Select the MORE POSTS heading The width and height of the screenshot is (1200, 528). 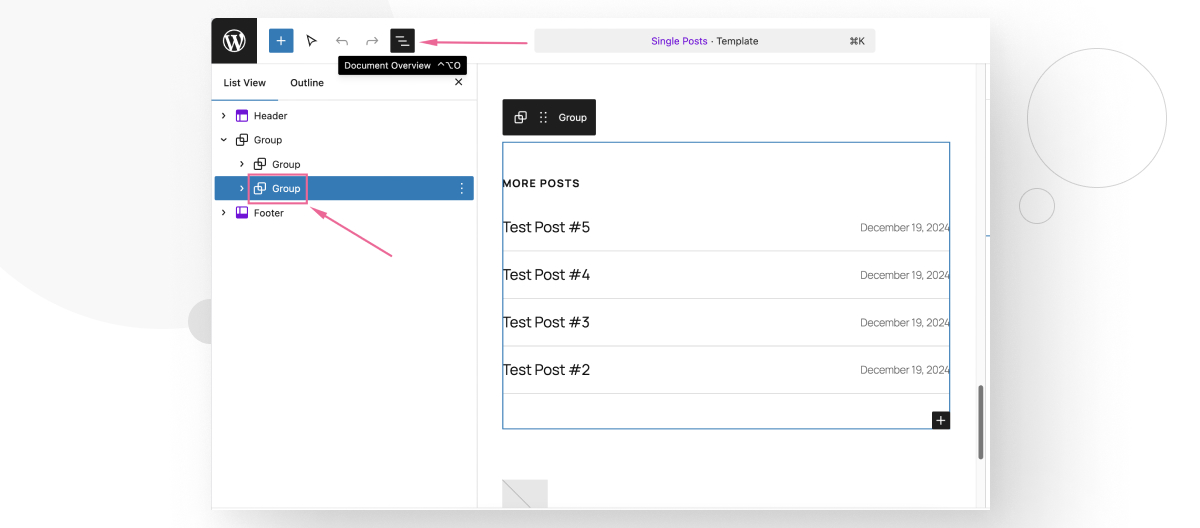click(x=541, y=184)
